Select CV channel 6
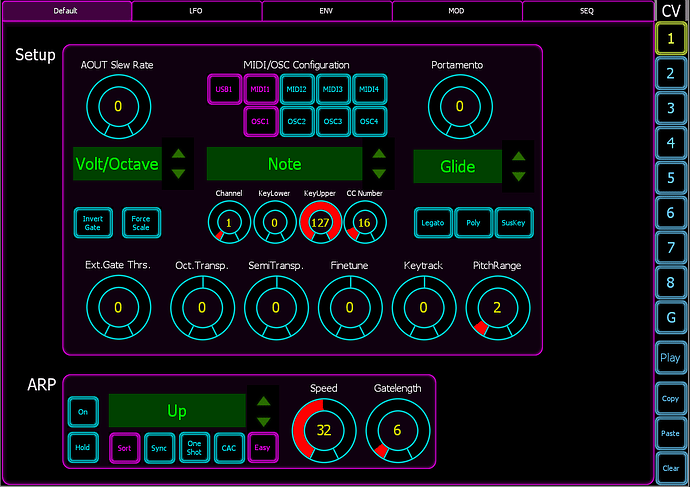690x487 pixels. pyautogui.click(x=671, y=213)
